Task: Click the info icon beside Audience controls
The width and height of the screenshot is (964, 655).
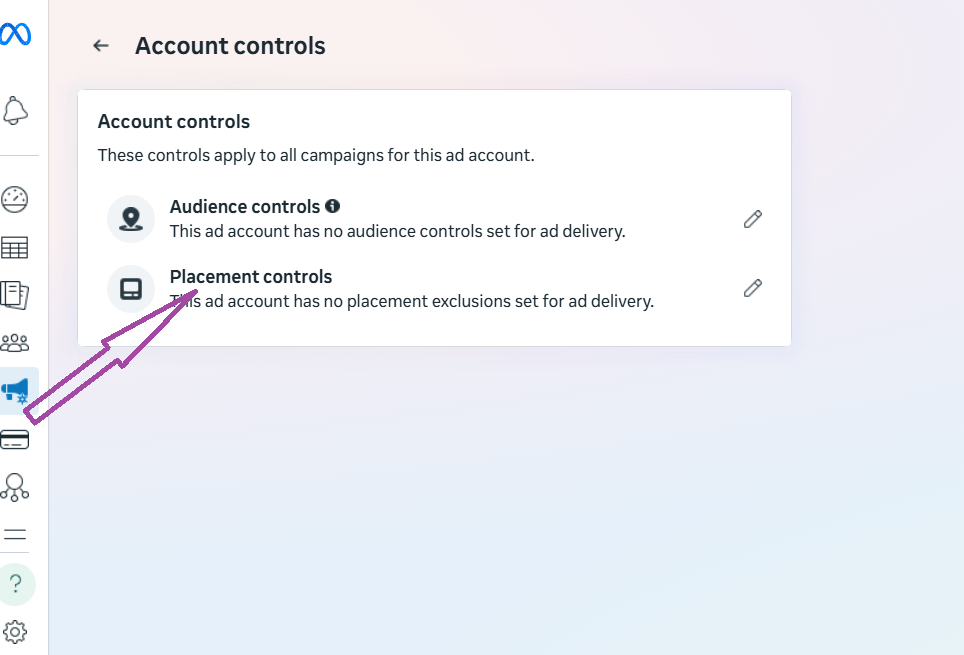Action: click(333, 206)
